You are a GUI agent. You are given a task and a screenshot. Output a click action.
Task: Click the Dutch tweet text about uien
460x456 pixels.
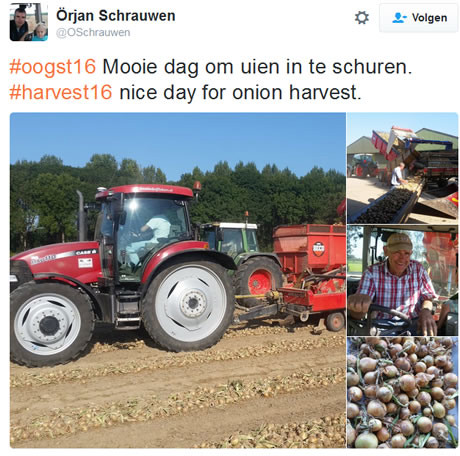click(257, 67)
